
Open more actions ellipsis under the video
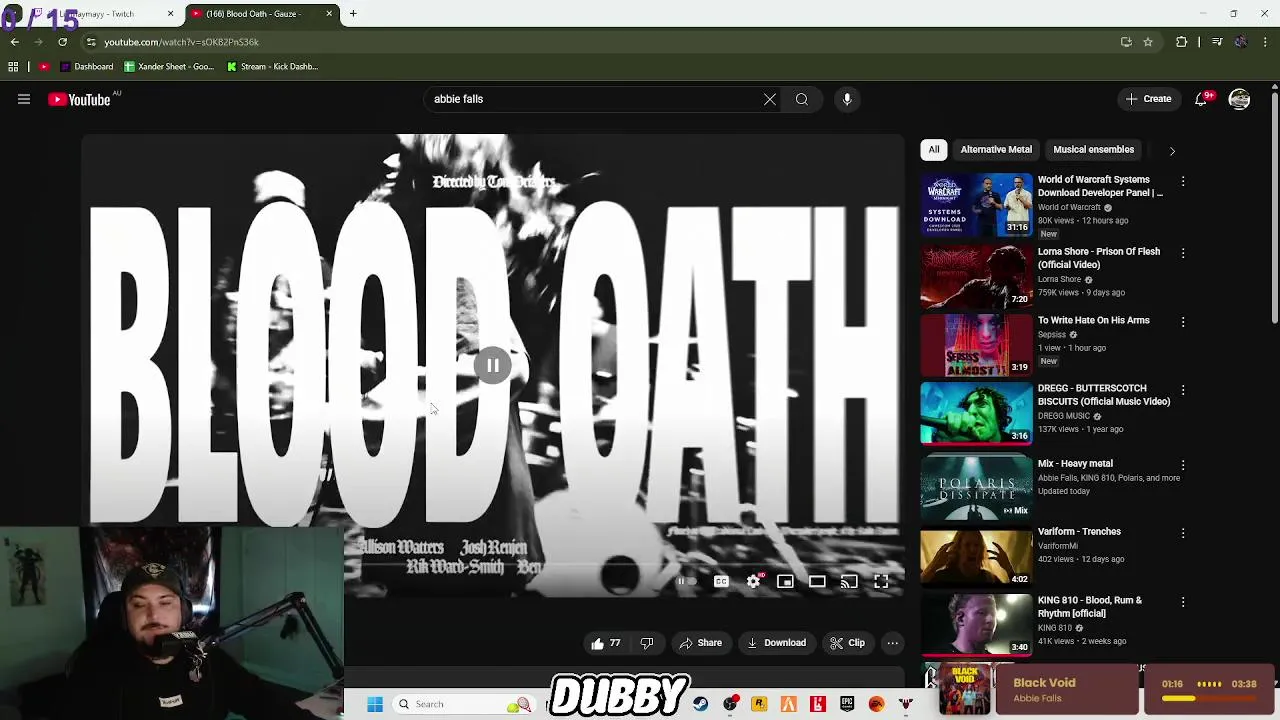tap(893, 643)
